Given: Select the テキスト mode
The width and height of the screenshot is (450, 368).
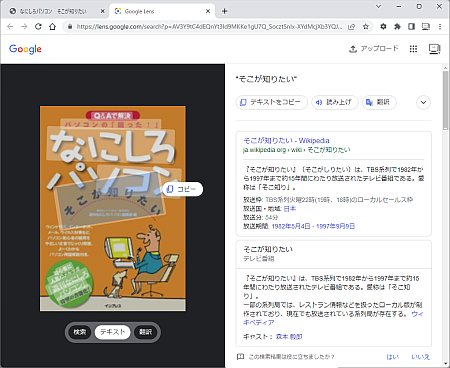Looking at the screenshot, I should click(112, 332).
